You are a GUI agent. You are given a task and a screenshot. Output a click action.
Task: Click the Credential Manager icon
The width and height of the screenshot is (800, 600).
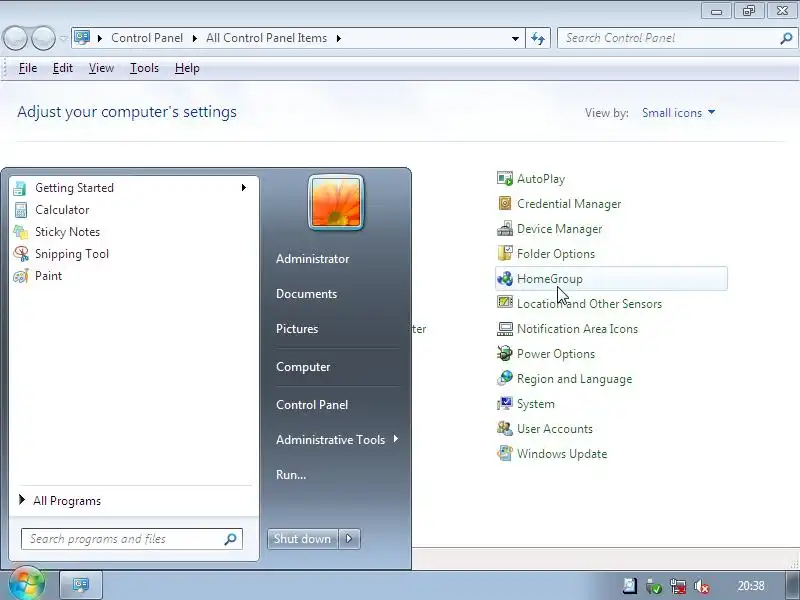point(505,204)
